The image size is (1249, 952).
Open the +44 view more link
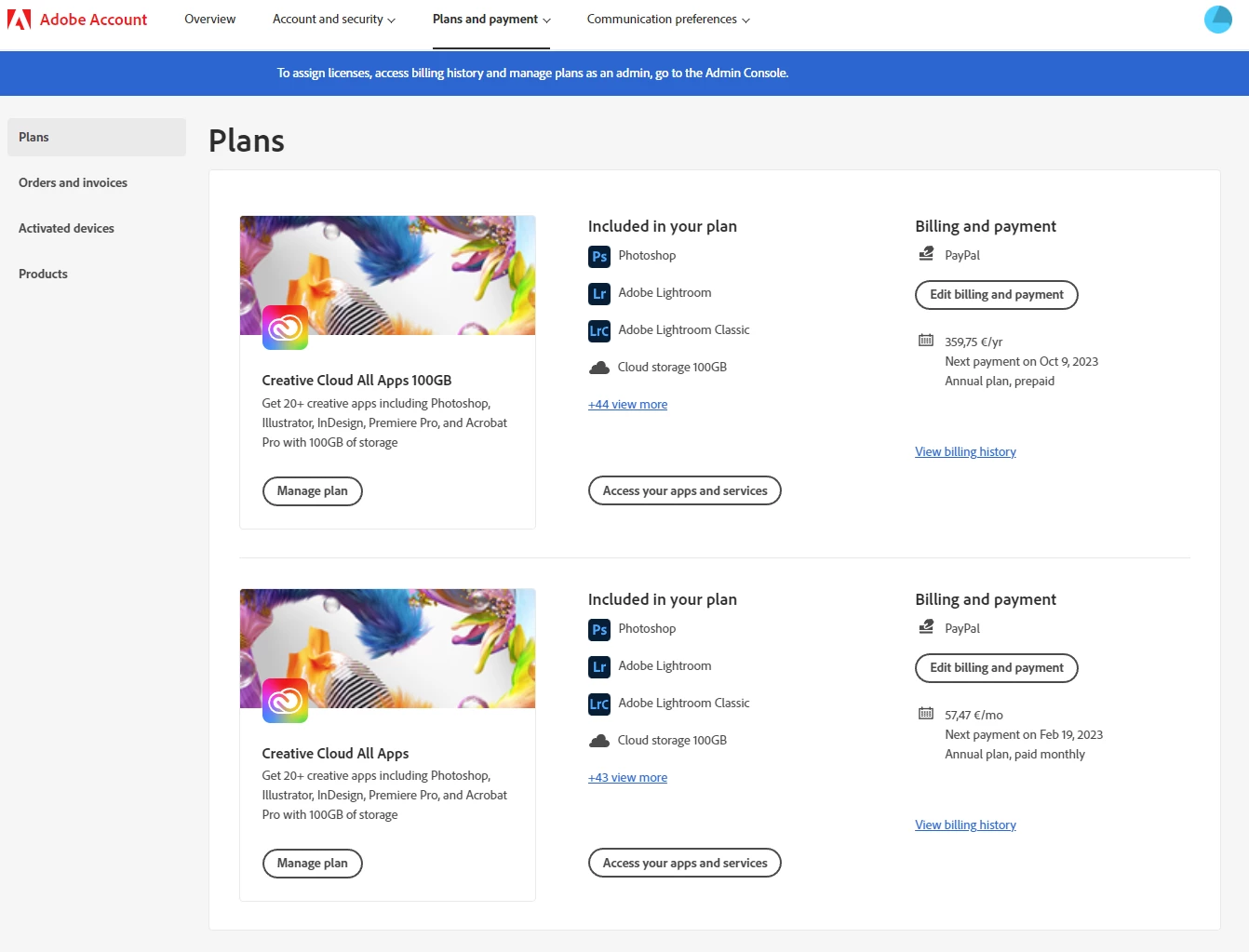pos(627,405)
